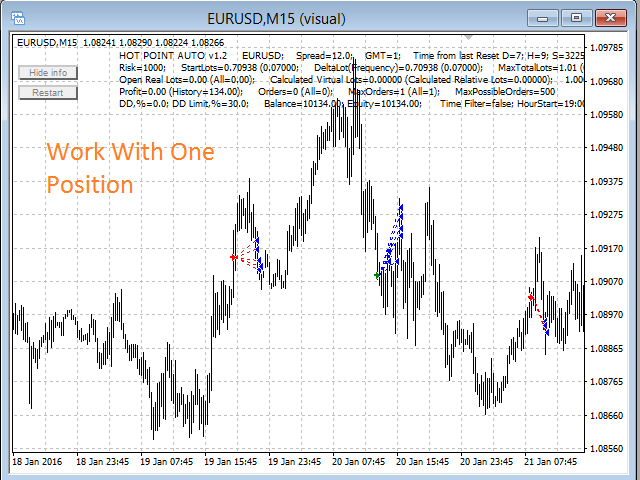This screenshot has height=480, width=640.
Task: Click the 1.09785 price scale label
Action: (607, 48)
